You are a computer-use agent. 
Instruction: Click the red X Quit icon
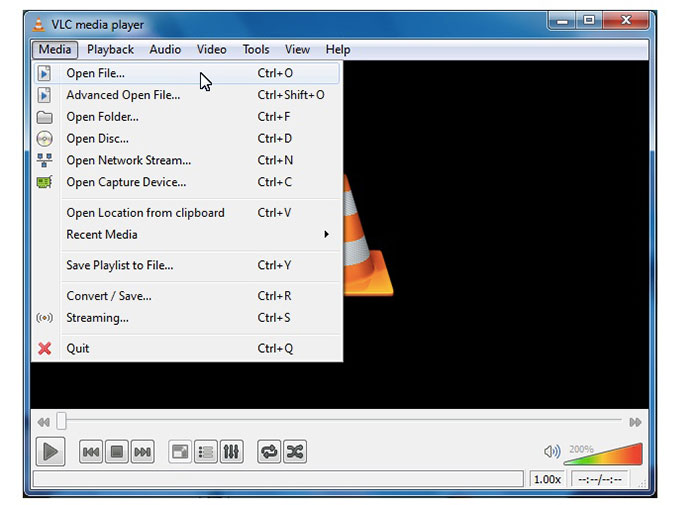(x=44, y=348)
